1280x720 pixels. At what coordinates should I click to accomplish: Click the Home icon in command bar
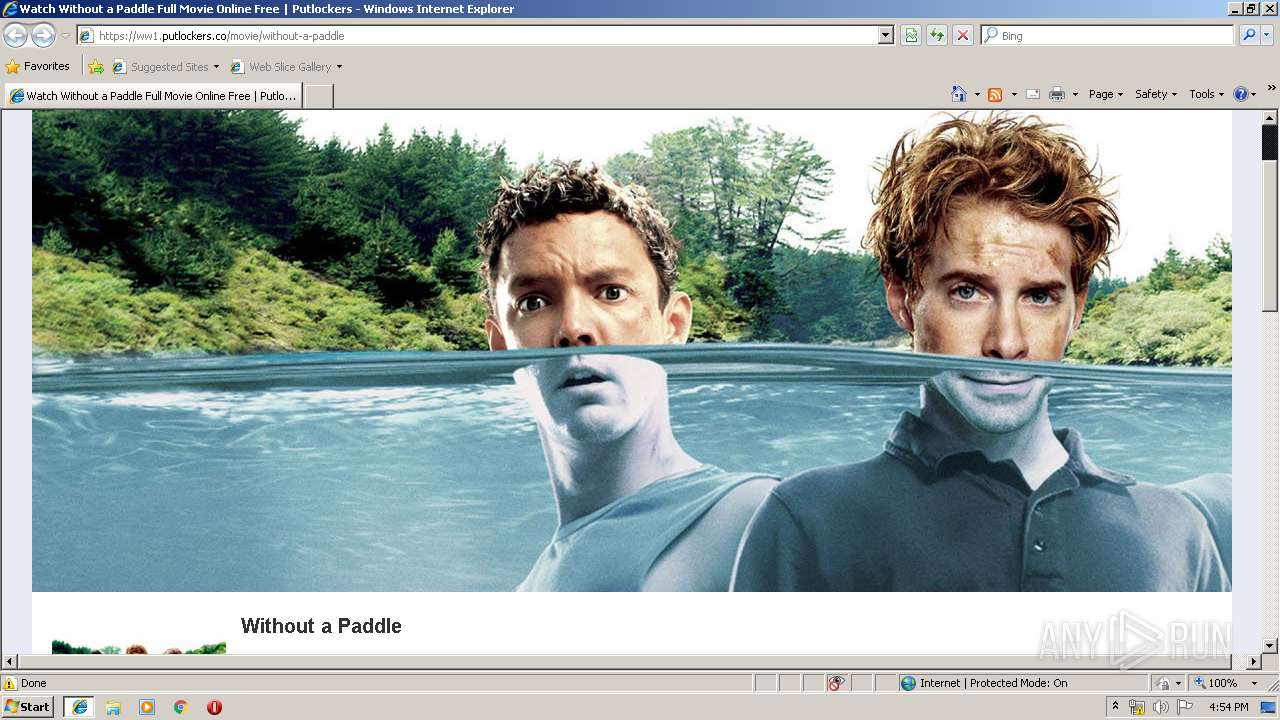coord(958,94)
